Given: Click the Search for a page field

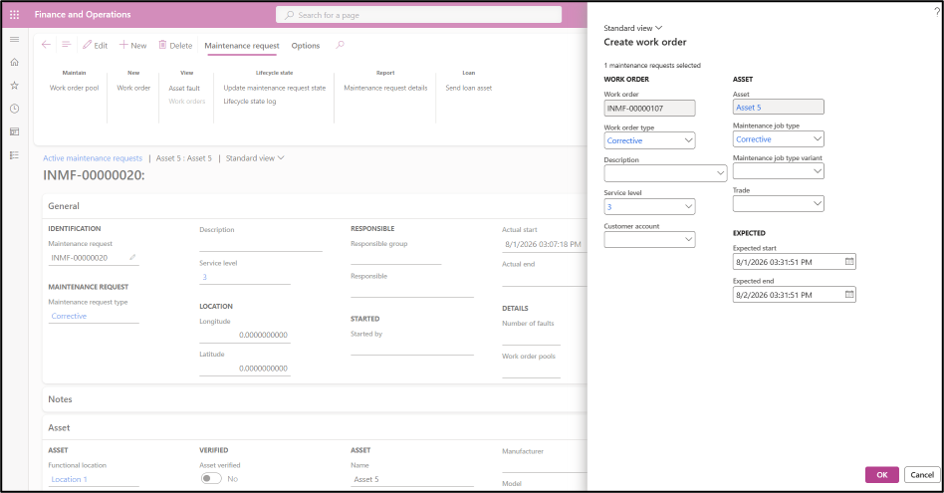Looking at the screenshot, I should [x=418, y=15].
